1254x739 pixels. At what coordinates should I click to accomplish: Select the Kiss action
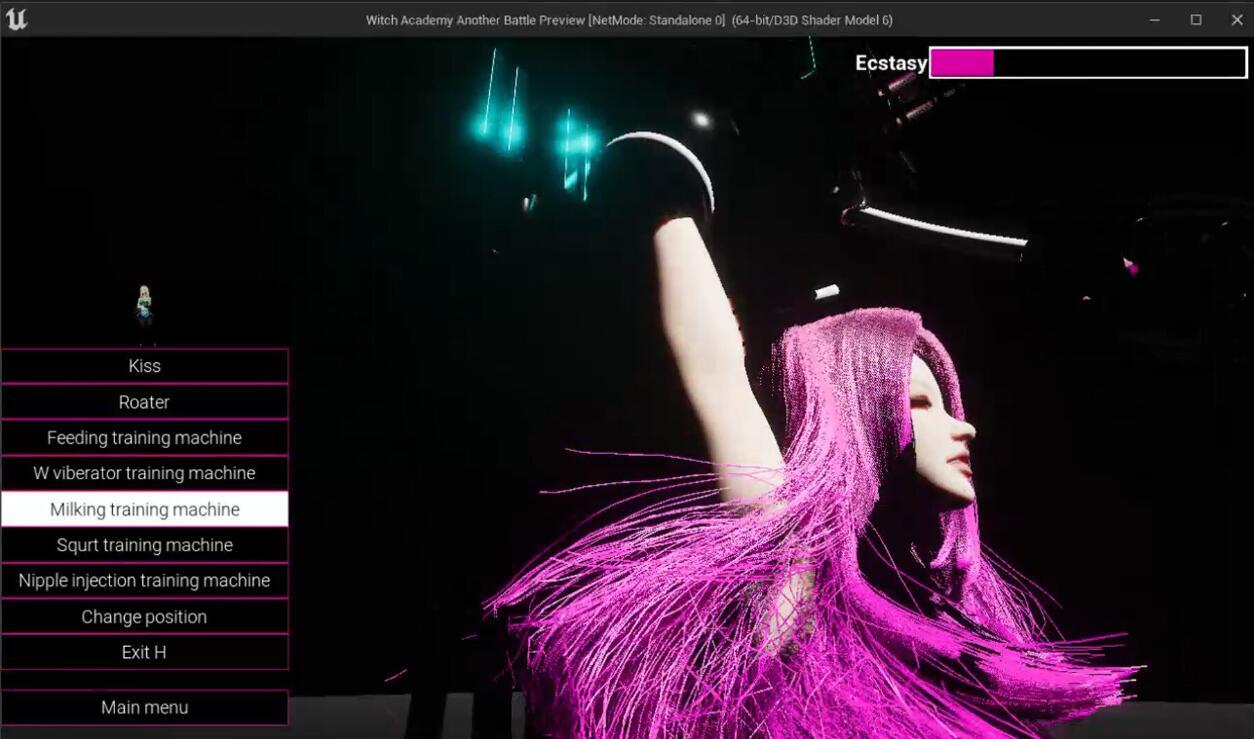[x=144, y=365]
